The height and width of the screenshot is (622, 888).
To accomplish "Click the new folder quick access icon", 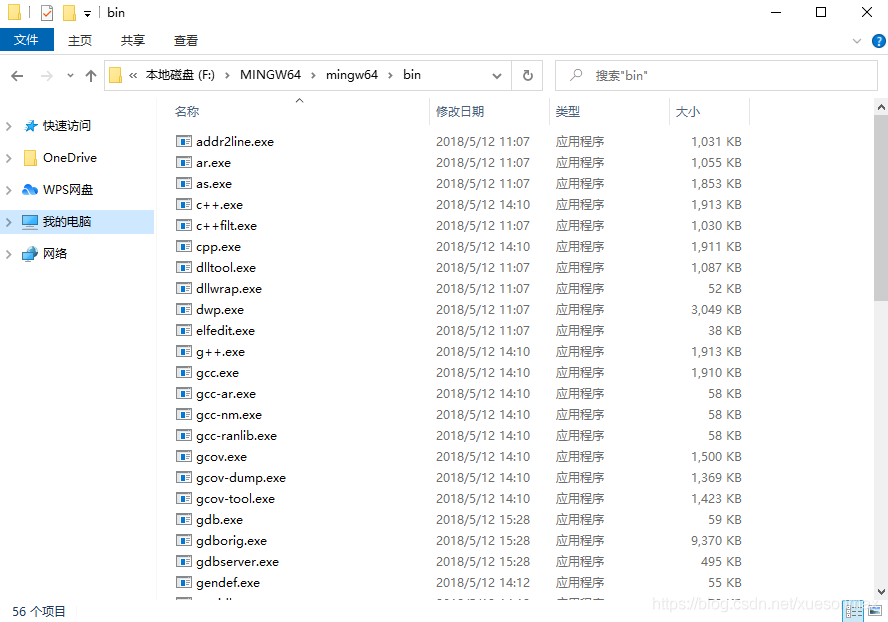I will (69, 12).
